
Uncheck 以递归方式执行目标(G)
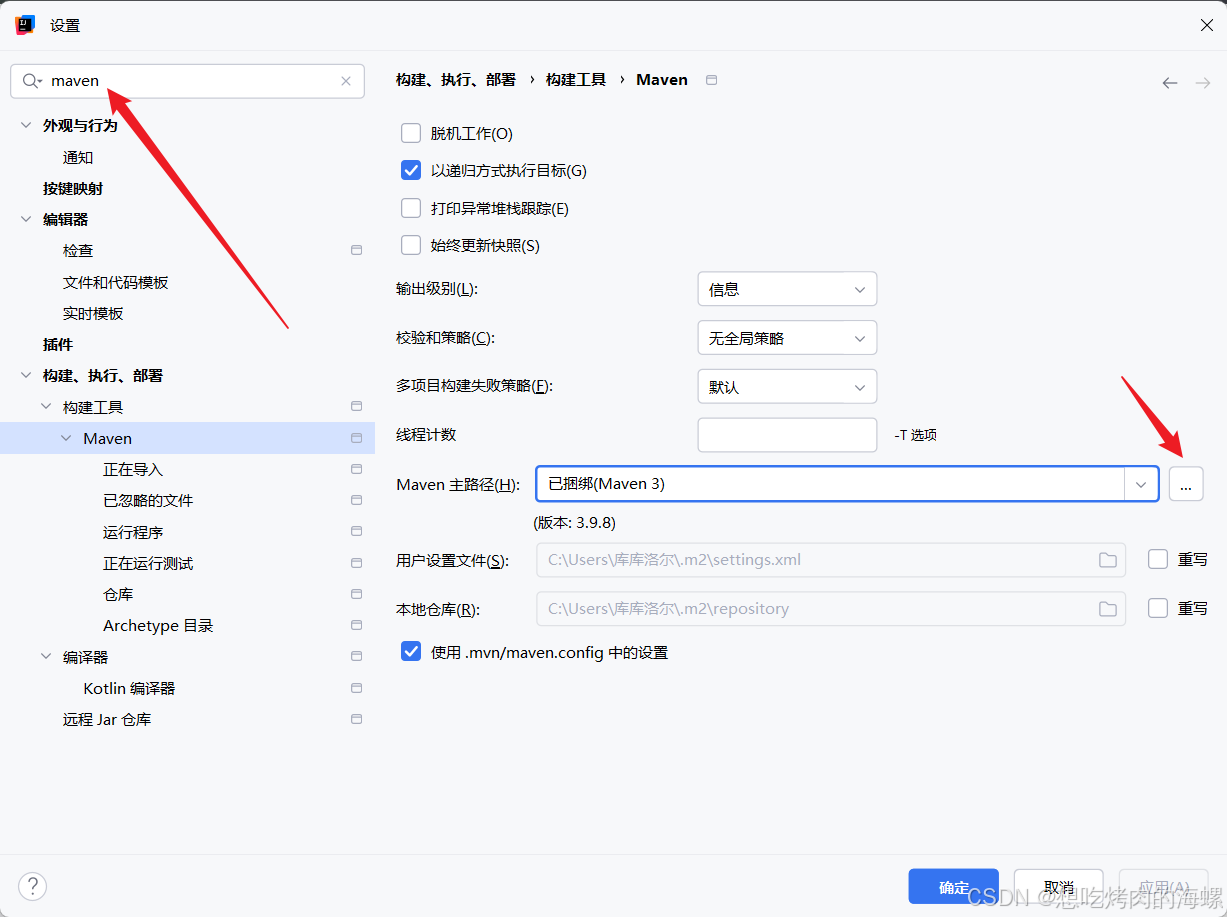411,170
